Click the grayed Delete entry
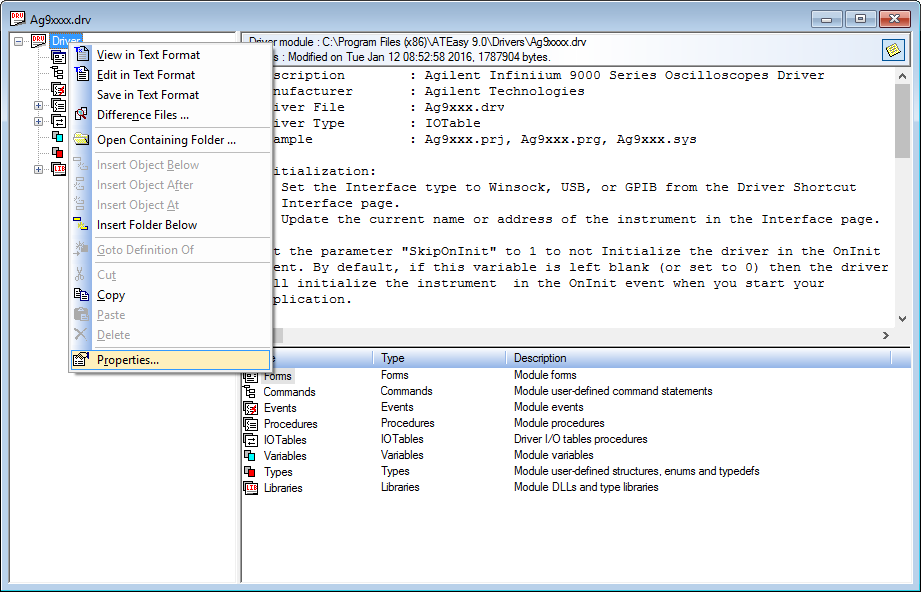The width and height of the screenshot is (921, 592). pos(170,335)
